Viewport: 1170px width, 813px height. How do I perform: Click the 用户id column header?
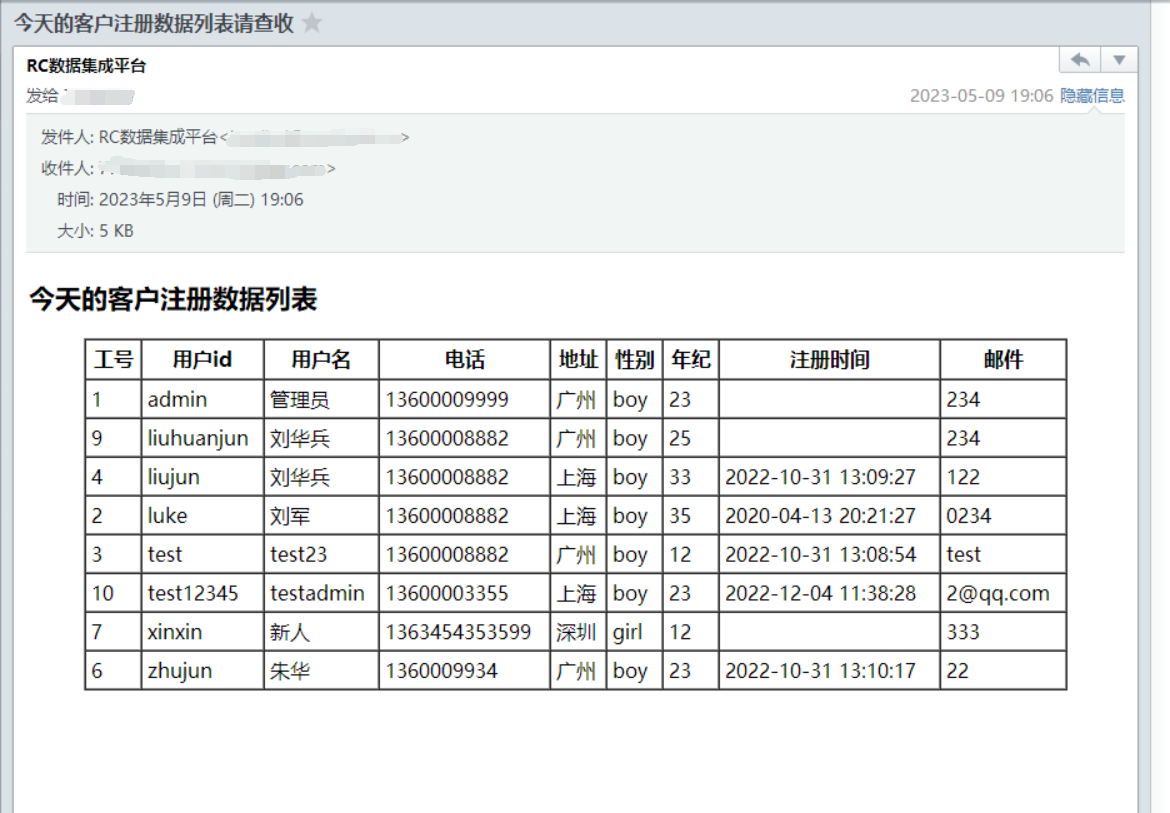click(x=202, y=360)
